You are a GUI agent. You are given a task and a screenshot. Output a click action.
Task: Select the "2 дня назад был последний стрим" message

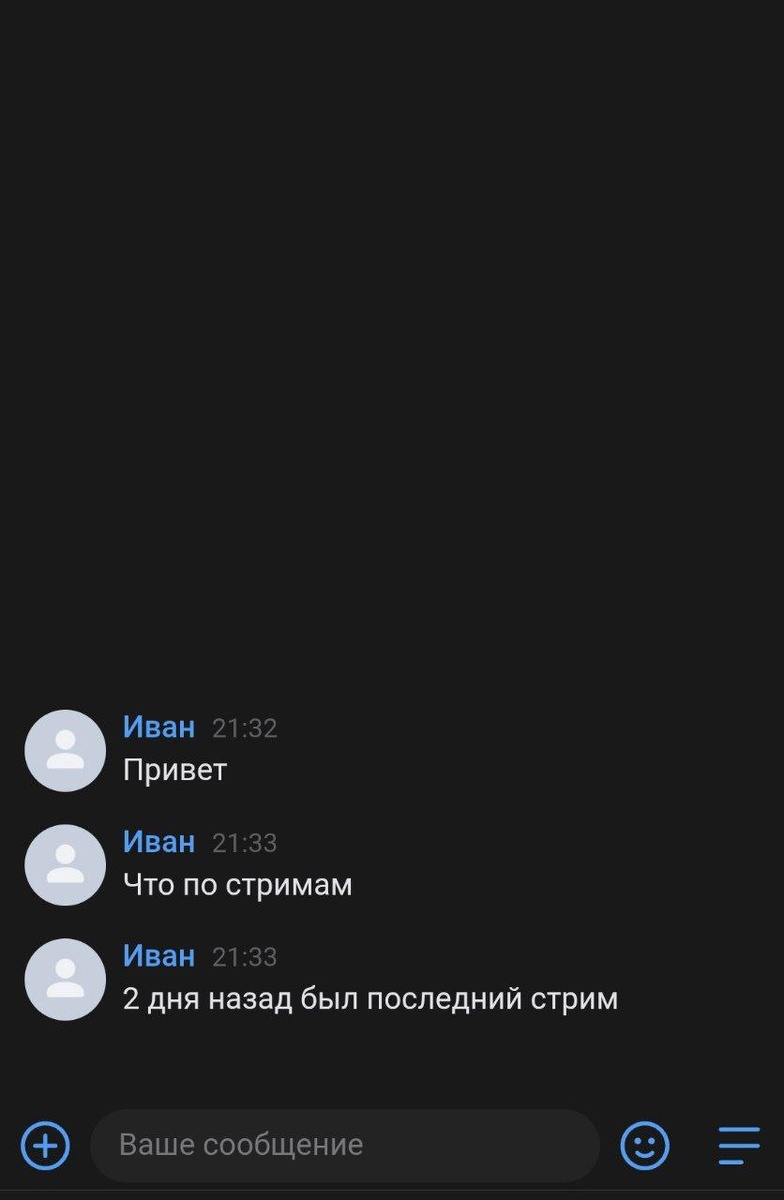pyautogui.click(x=370, y=999)
